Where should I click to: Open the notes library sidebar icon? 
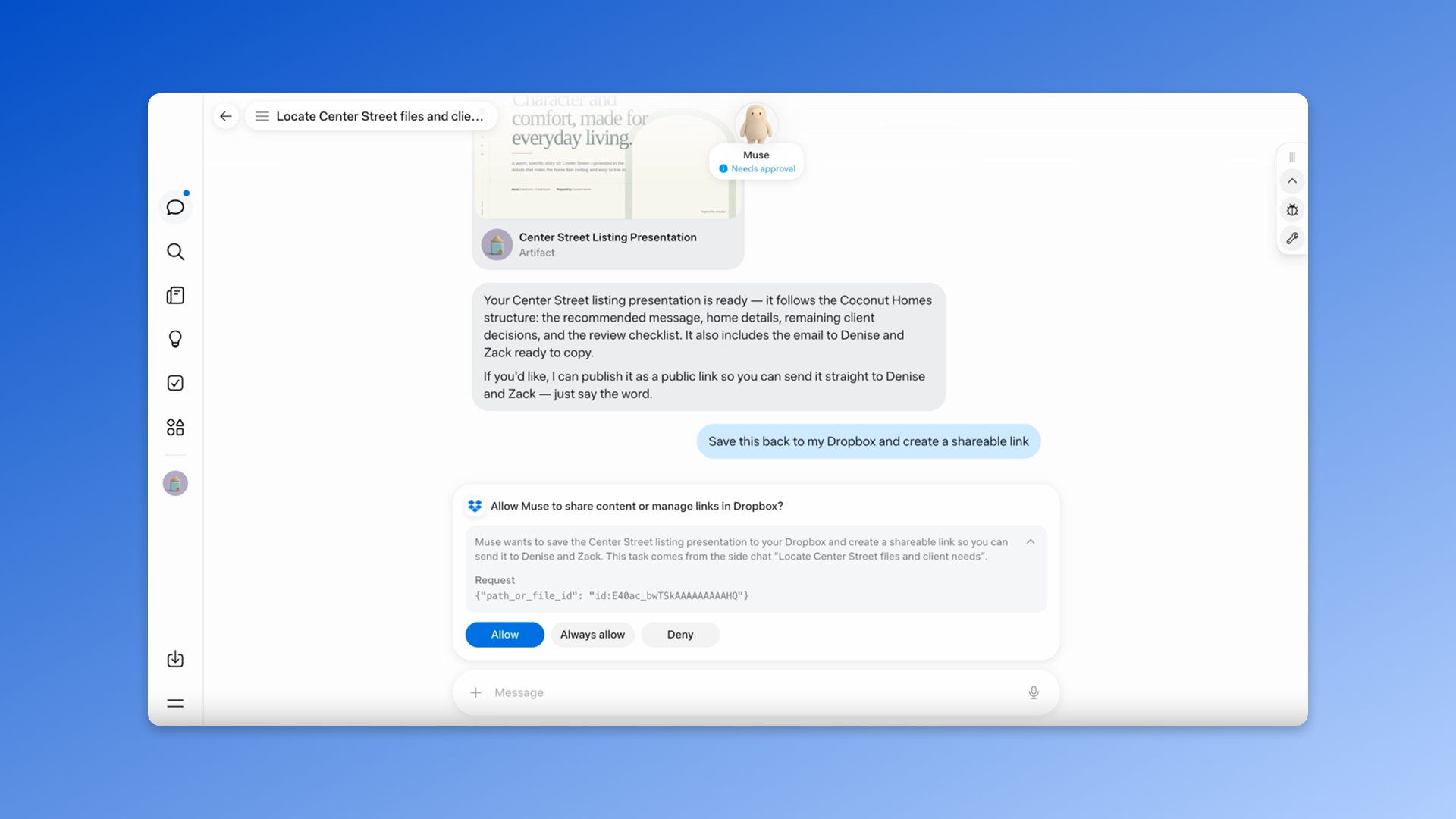pyautogui.click(x=175, y=296)
